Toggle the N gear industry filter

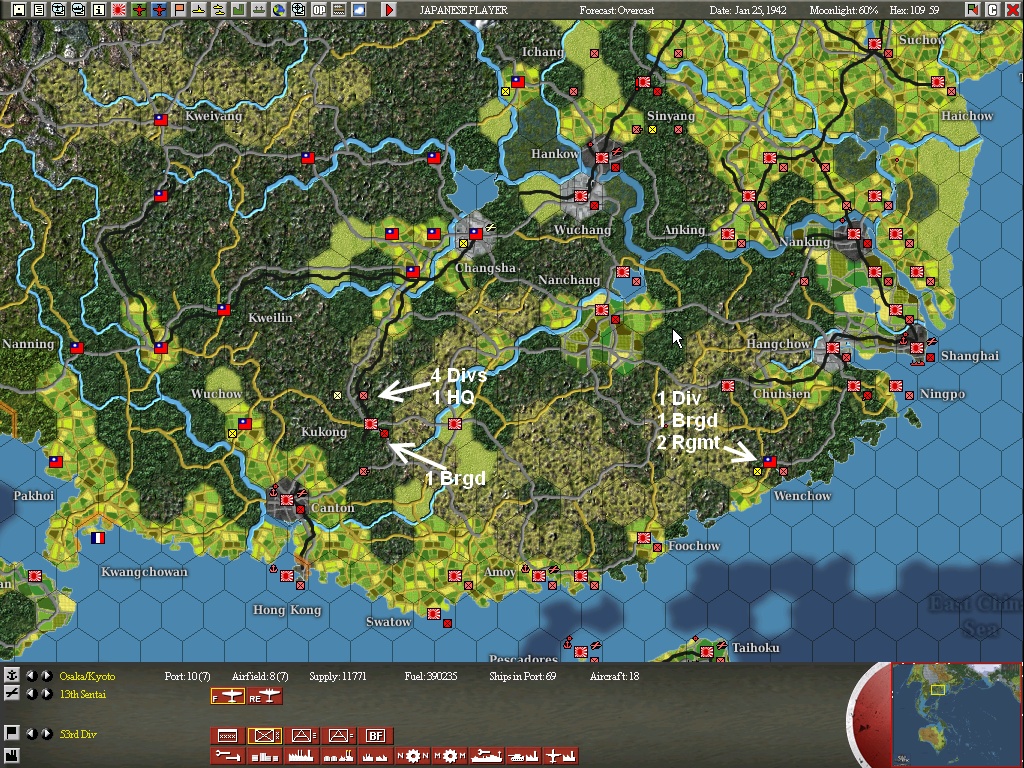pos(413,756)
